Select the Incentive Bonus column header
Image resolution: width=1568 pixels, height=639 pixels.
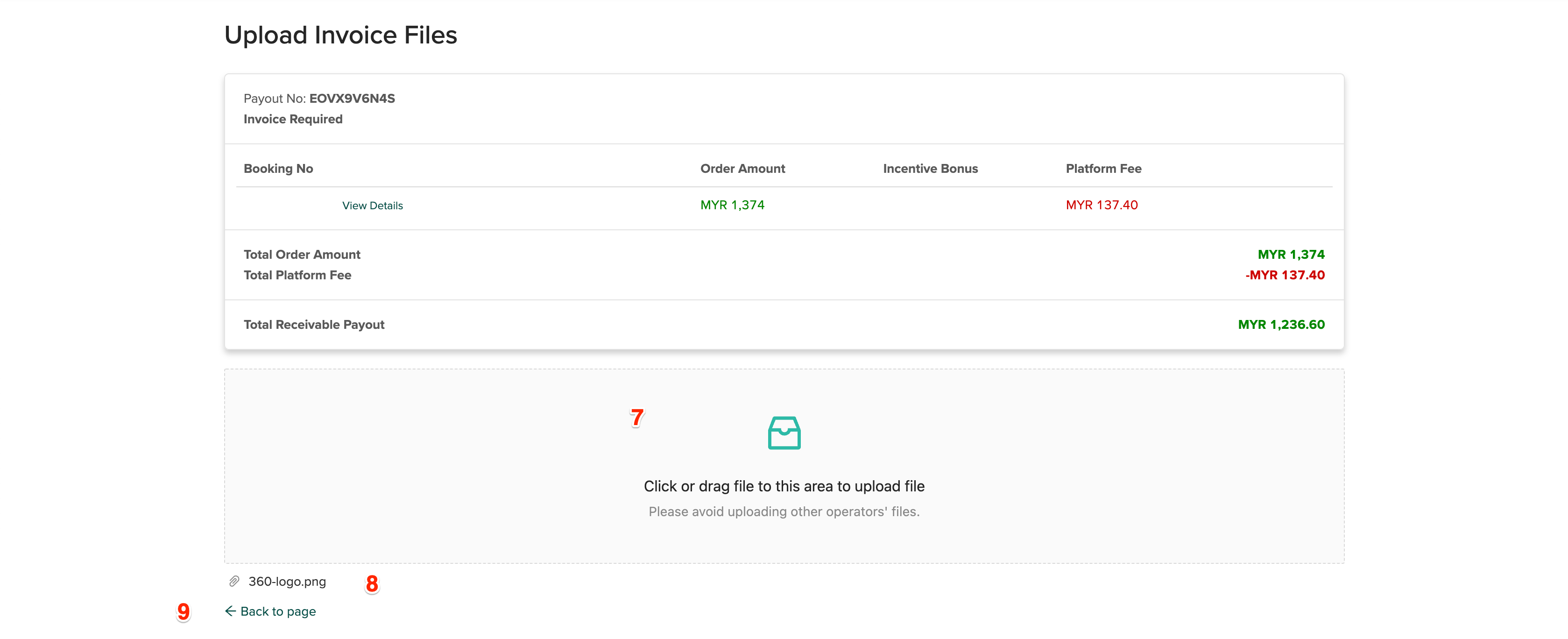pos(930,169)
